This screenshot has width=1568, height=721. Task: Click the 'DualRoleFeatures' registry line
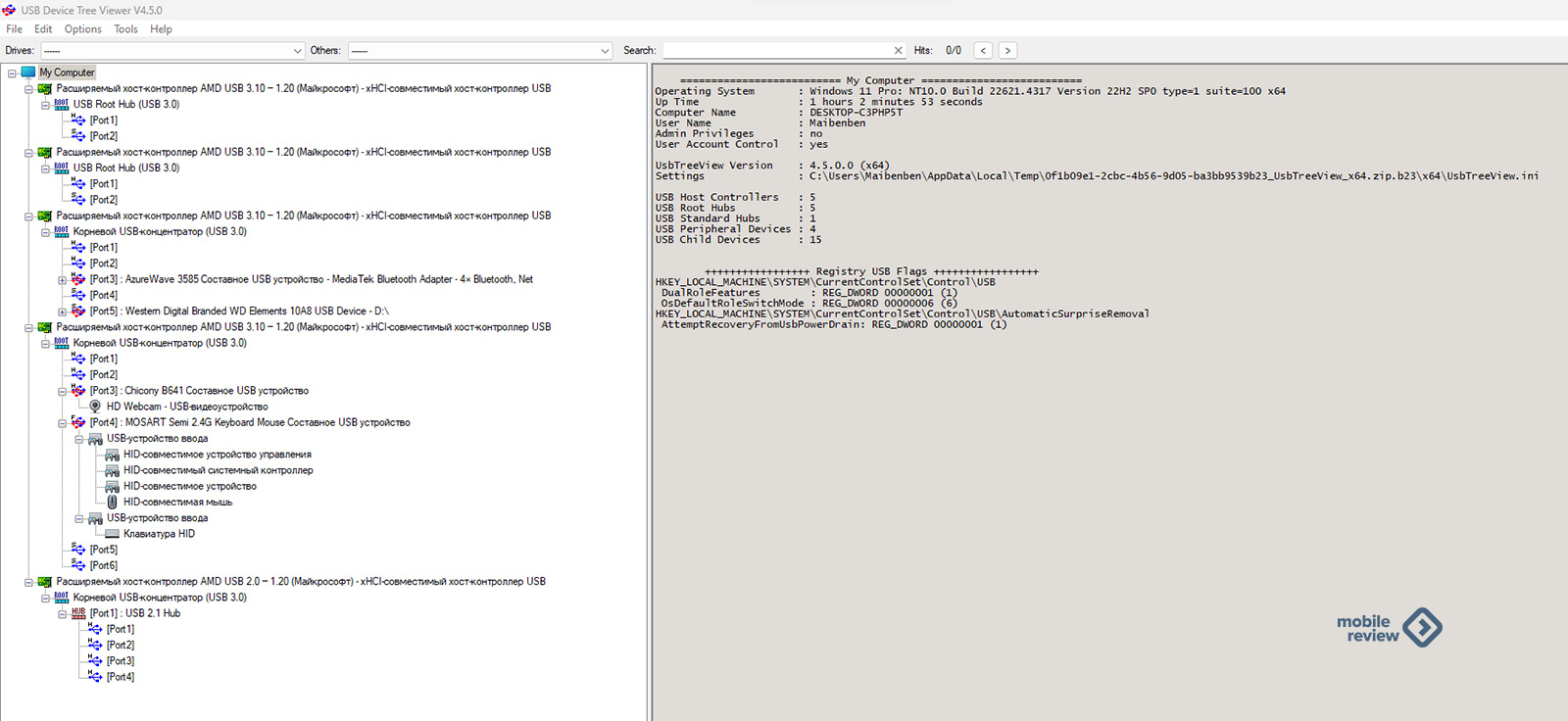tap(809, 293)
